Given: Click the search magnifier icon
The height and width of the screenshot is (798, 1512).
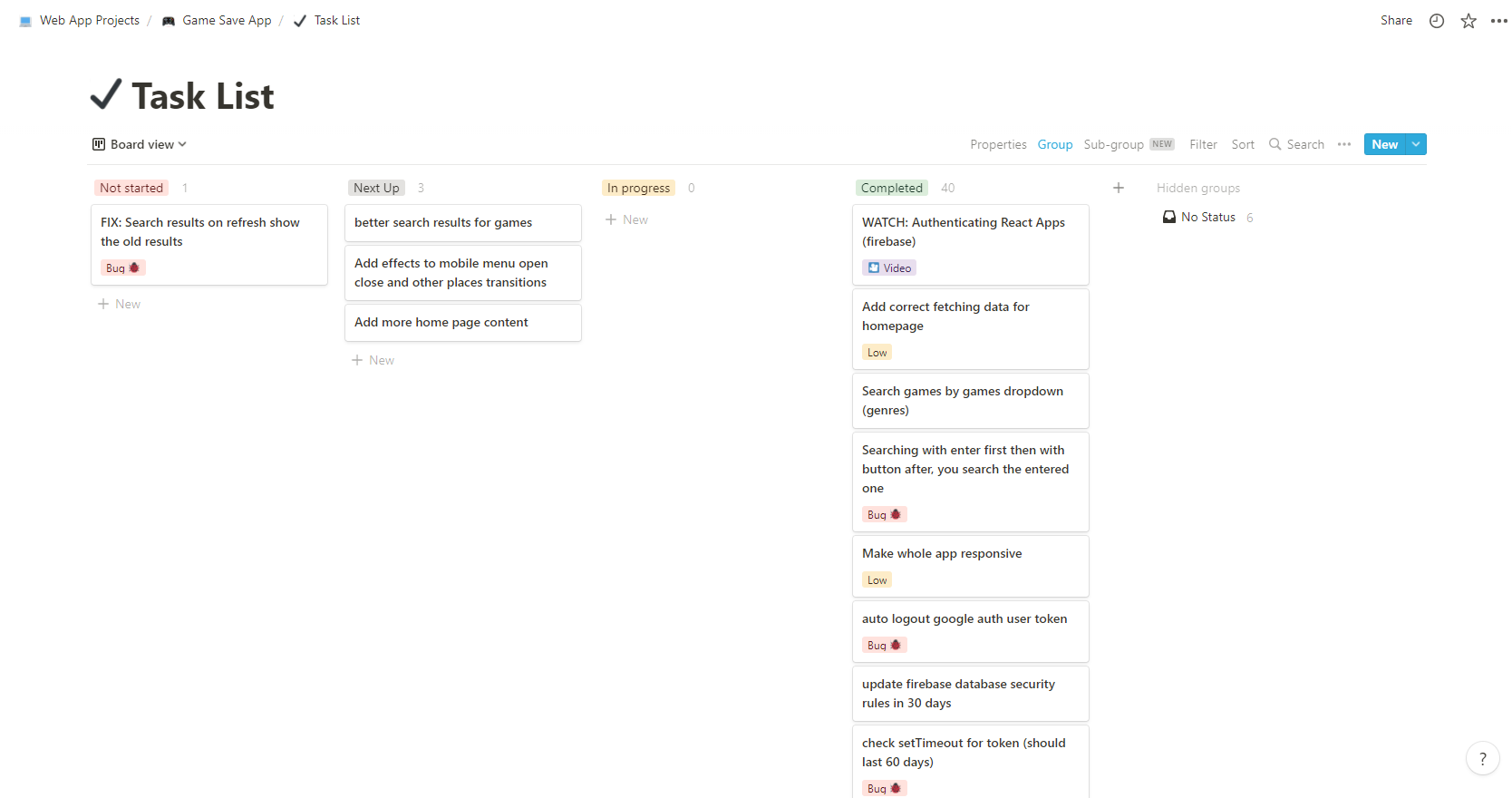Looking at the screenshot, I should pos(1275,144).
